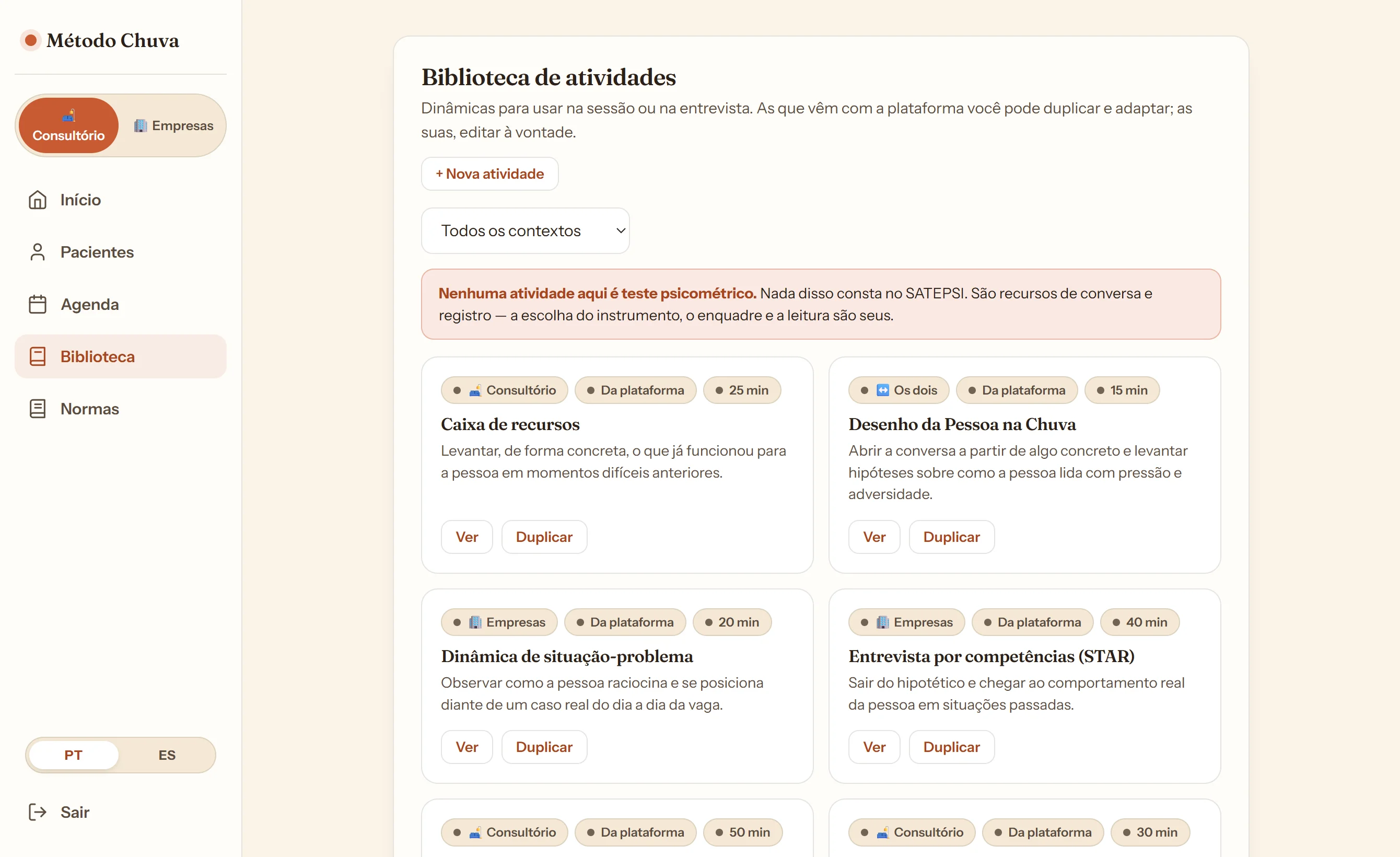This screenshot has width=1400, height=857.
Task: Click the 50 min tag
Action: pos(743,832)
